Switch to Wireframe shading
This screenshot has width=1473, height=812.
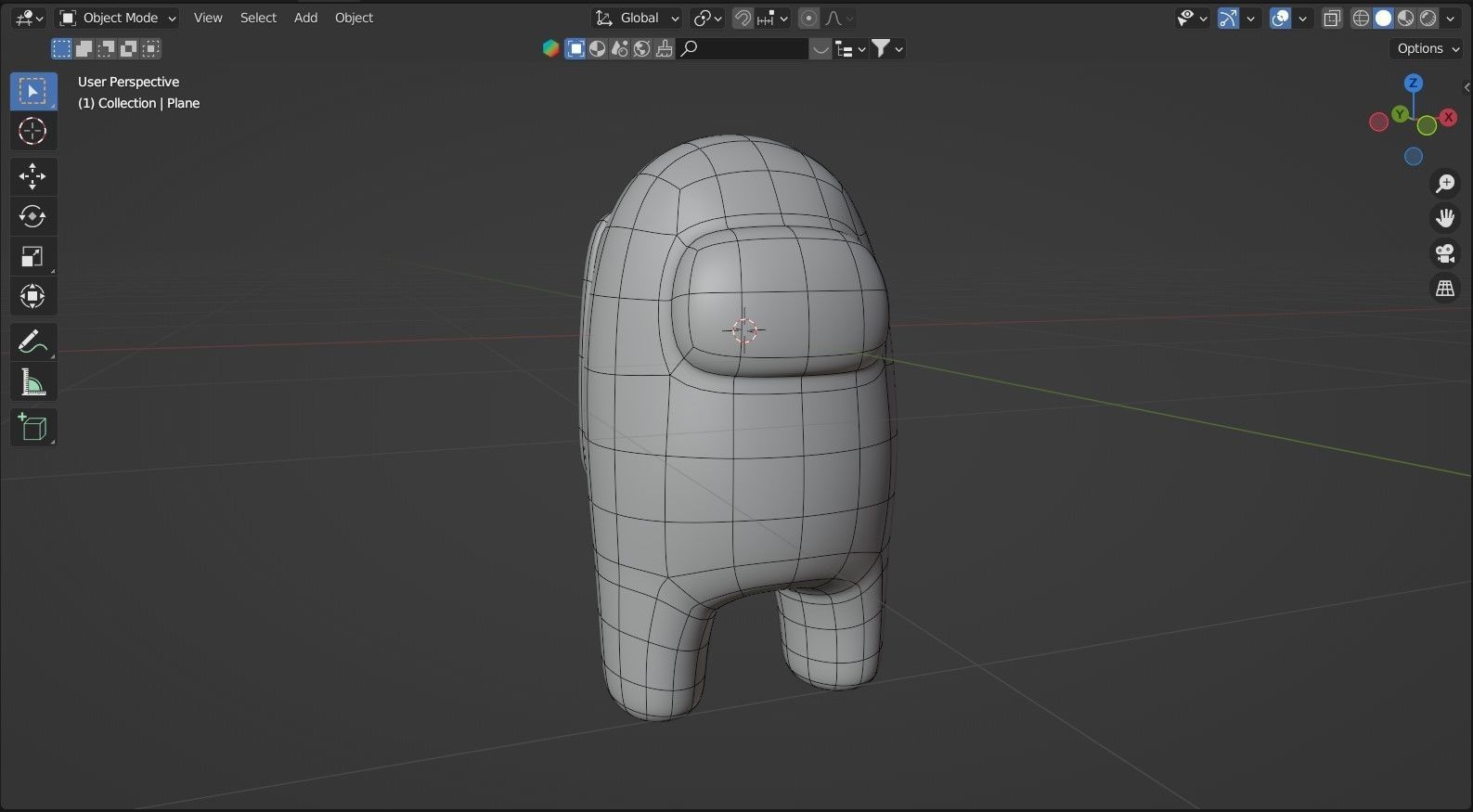coord(1361,18)
